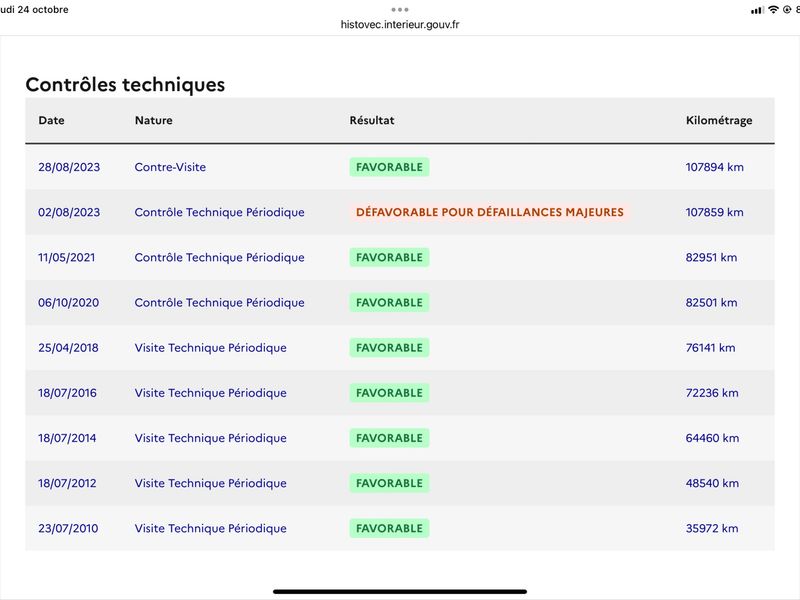Tap the home indicator bar
800x600 pixels.
coord(400,592)
